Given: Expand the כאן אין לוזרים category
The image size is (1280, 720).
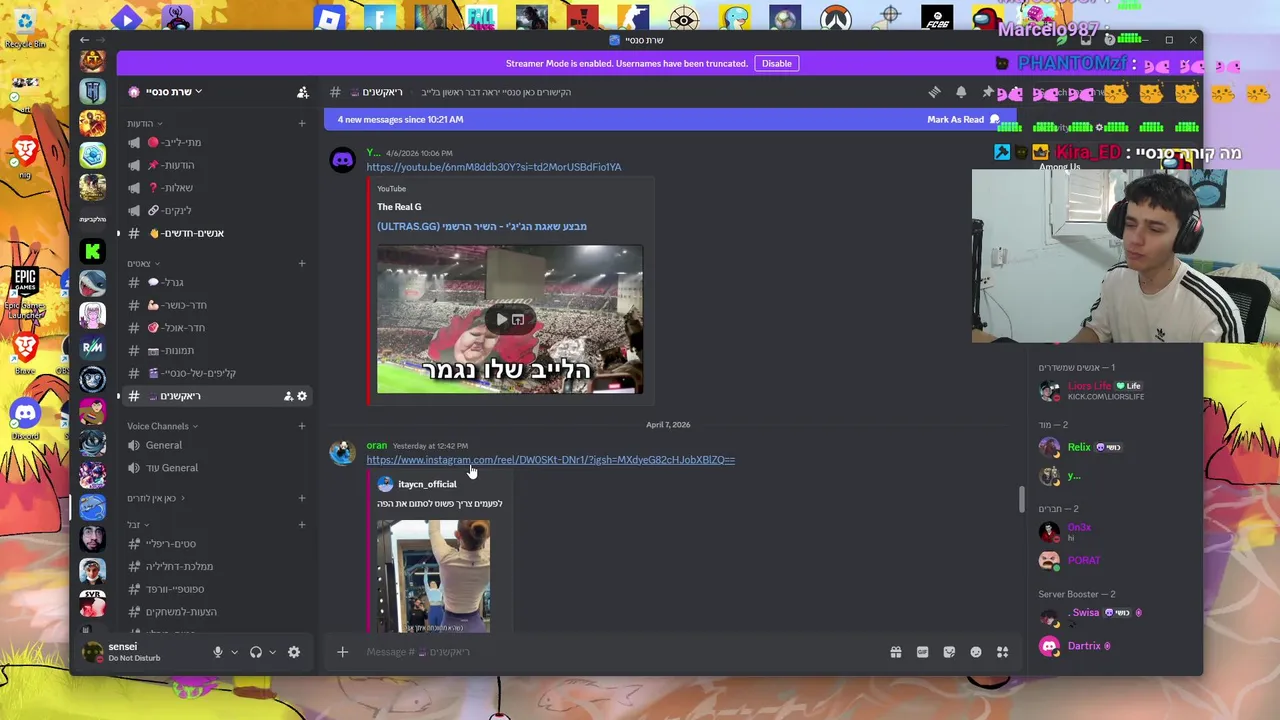Looking at the screenshot, I should click(156, 498).
